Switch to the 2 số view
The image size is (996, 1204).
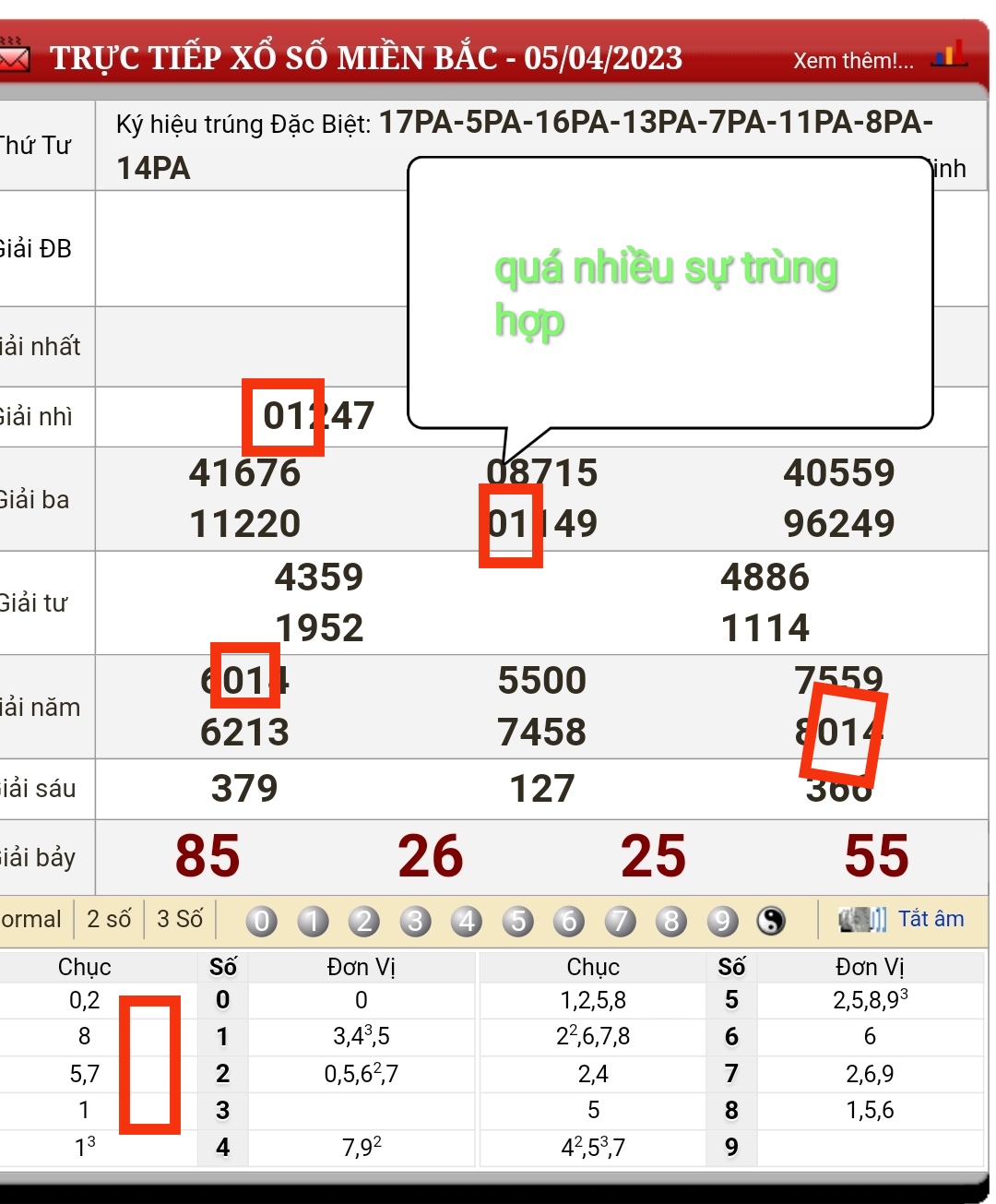[x=109, y=920]
